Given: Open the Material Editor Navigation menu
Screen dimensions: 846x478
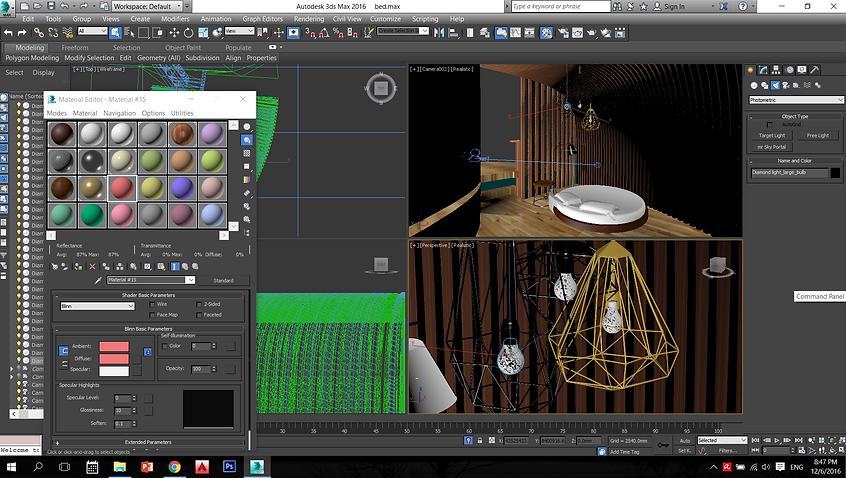Looking at the screenshot, I should pyautogui.click(x=119, y=113).
